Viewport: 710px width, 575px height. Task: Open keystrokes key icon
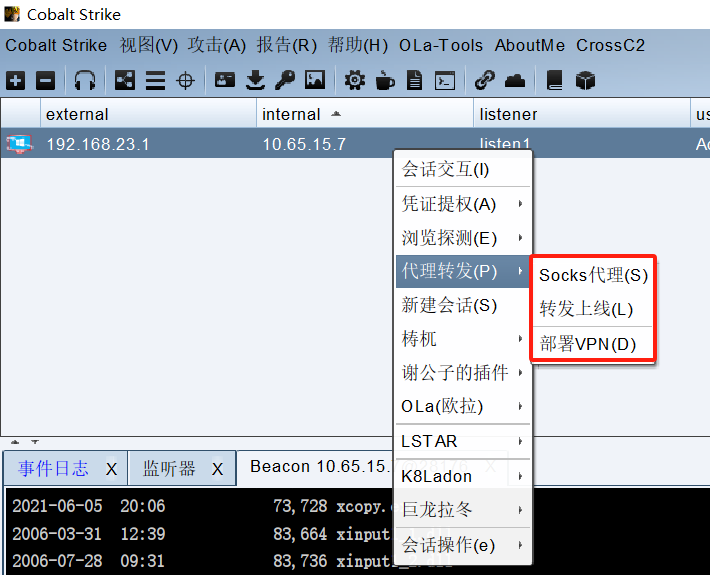coord(285,81)
